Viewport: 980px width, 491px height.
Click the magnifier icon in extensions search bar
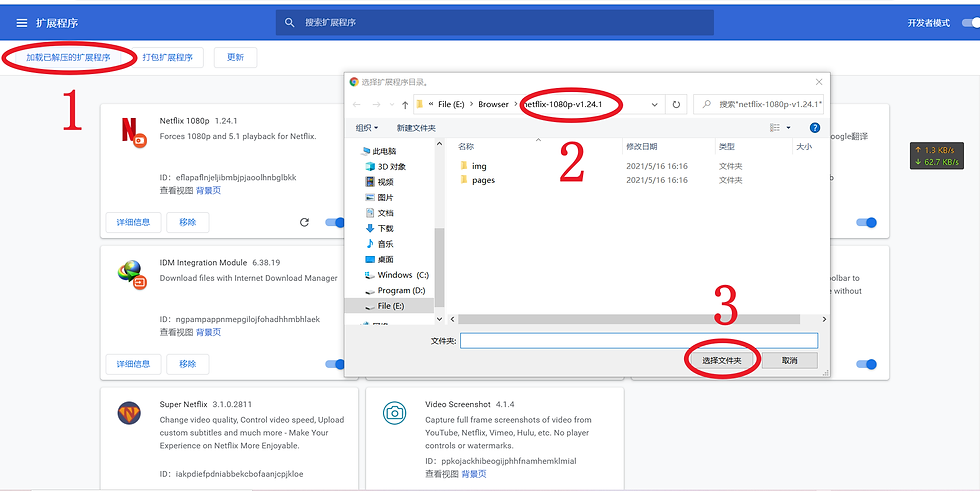(x=289, y=22)
